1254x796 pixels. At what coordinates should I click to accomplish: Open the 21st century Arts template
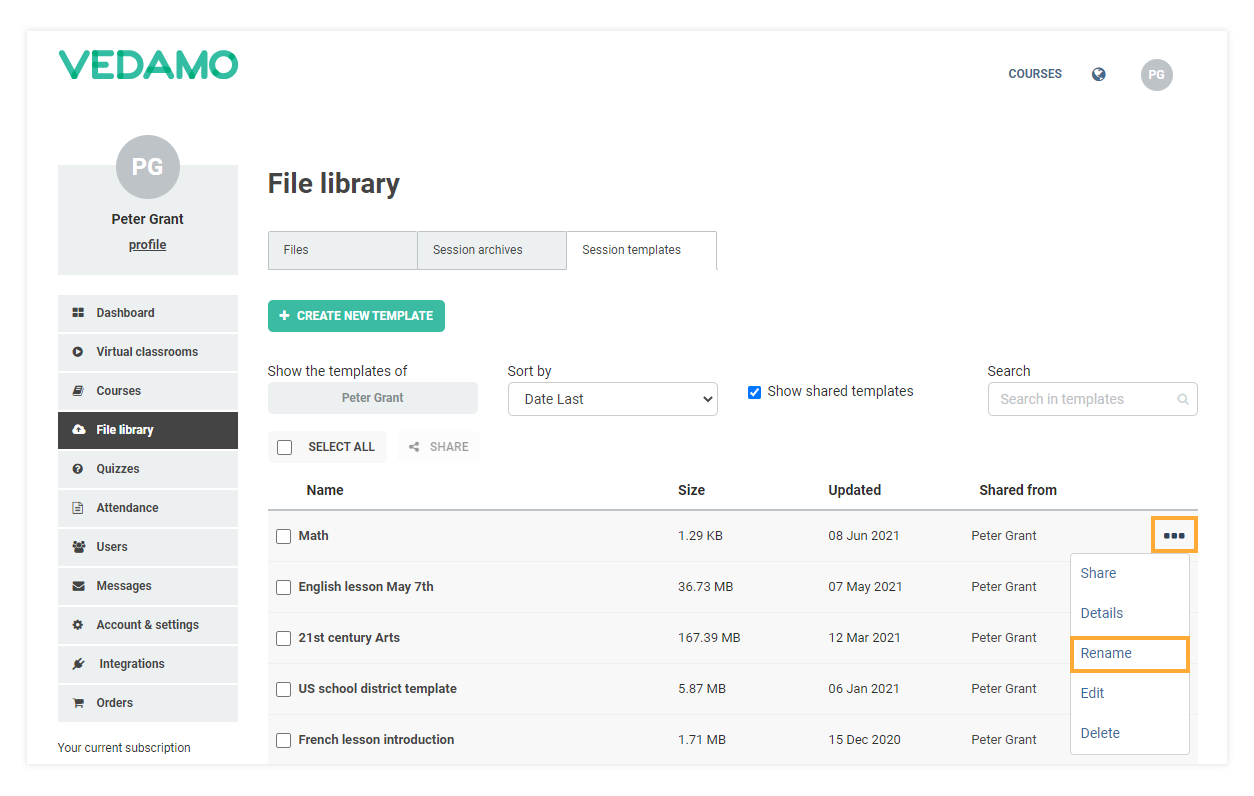(x=349, y=638)
